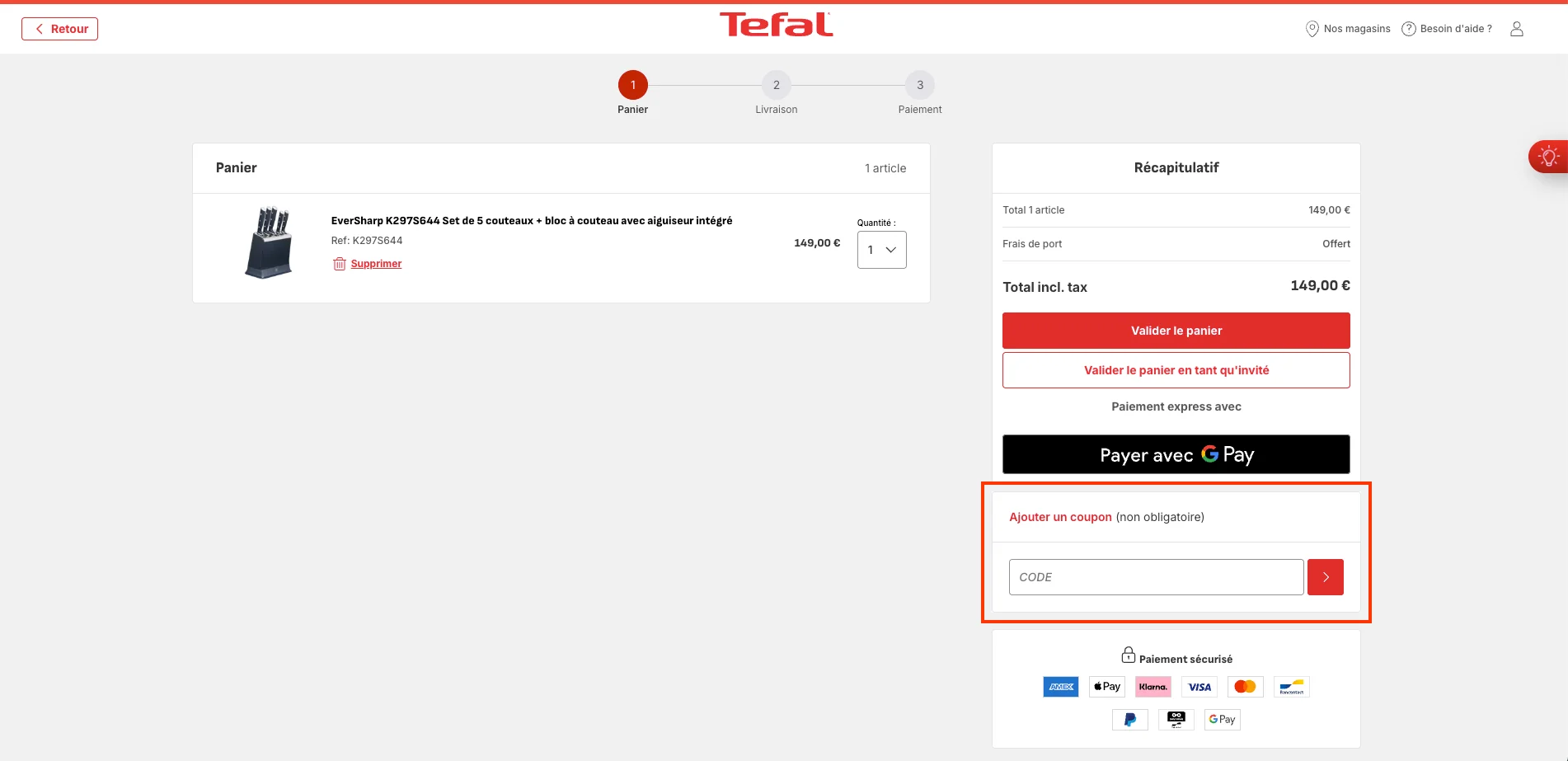Viewport: 1568px width, 761px height.
Task: Click the Supprimer link
Action: (376, 264)
